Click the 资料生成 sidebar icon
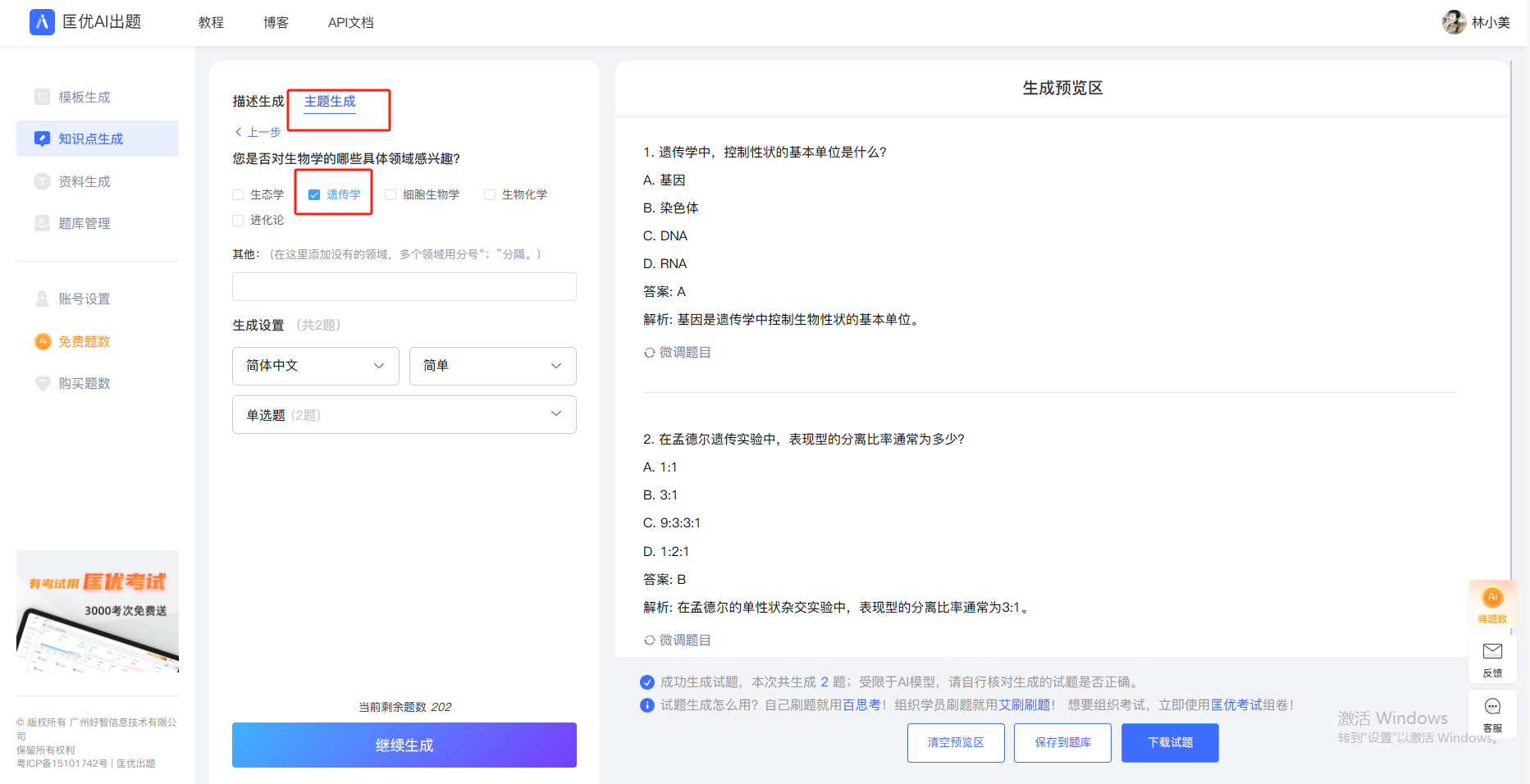The image size is (1530, 784). 42,181
